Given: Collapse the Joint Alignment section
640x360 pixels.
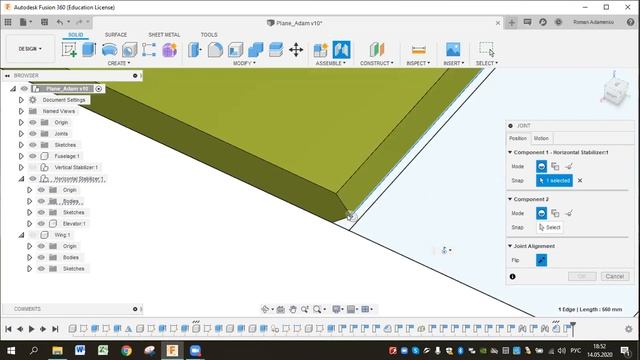Looking at the screenshot, I should 510,246.
